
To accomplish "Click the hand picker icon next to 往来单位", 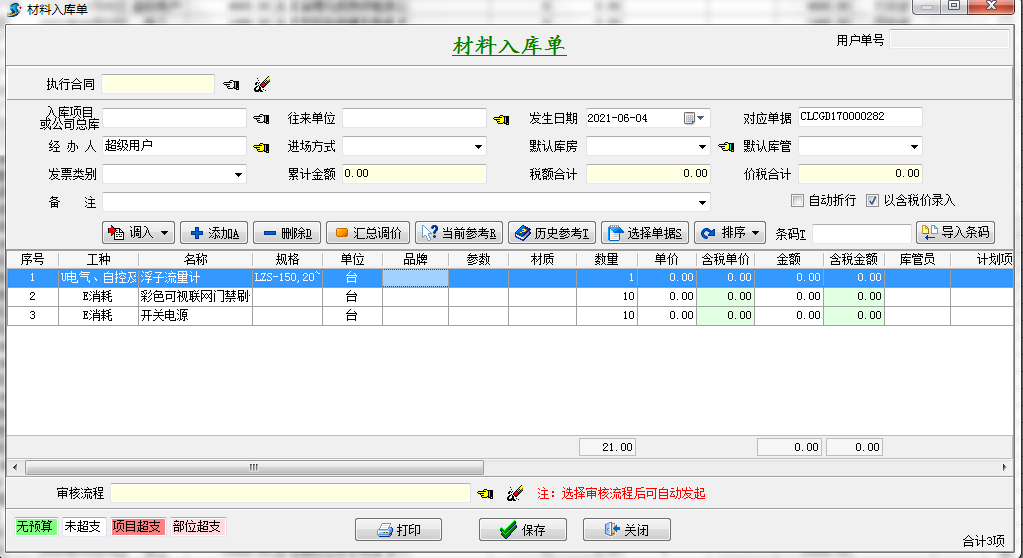I will click(x=501, y=119).
